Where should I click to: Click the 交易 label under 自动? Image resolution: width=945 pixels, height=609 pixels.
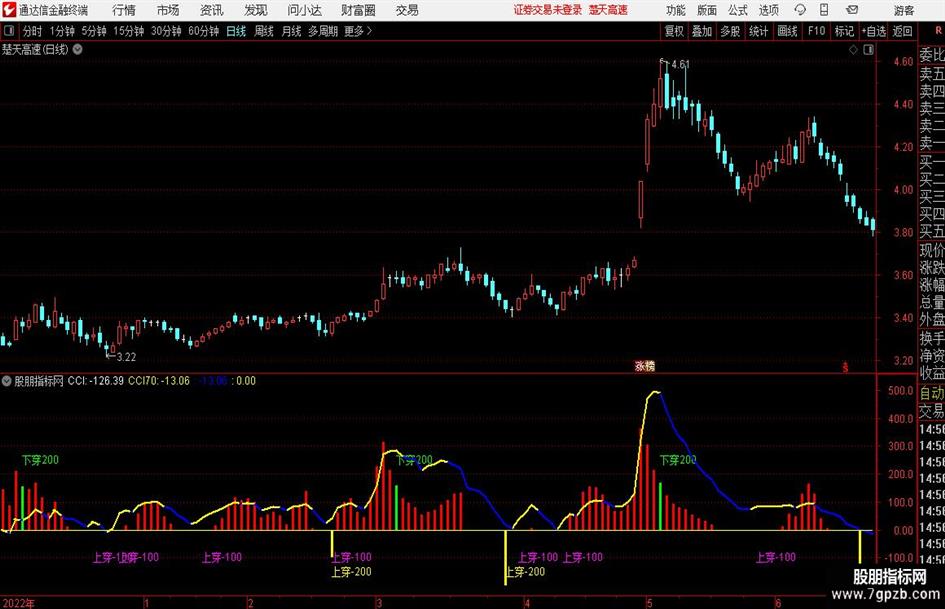(932, 411)
